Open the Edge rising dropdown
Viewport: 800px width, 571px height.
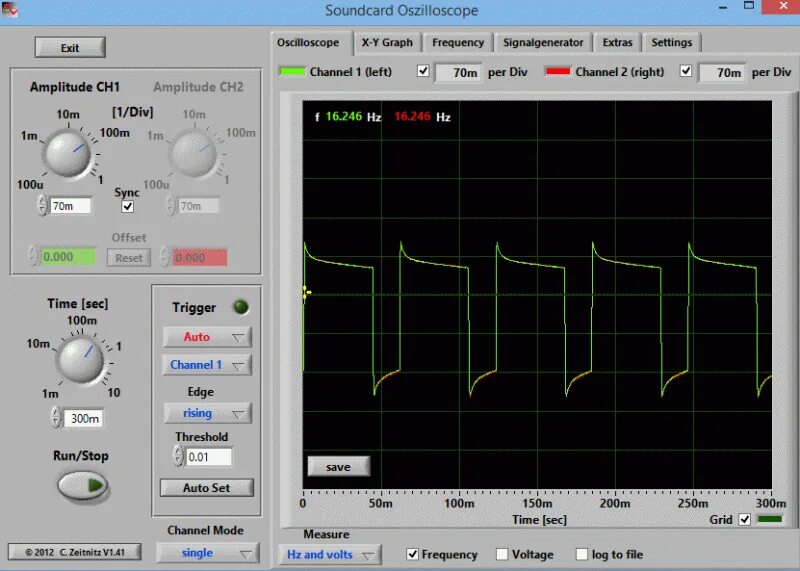click(208, 413)
